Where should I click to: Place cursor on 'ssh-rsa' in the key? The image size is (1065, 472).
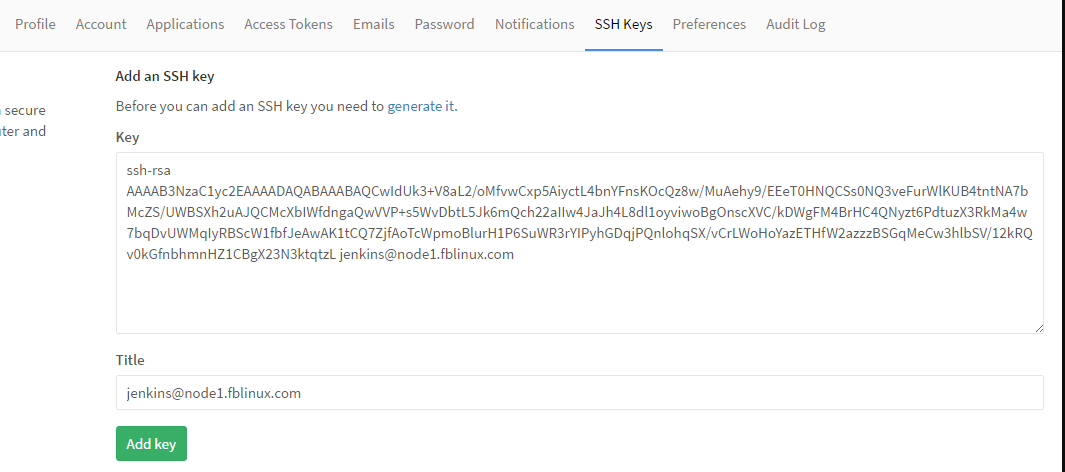point(149,170)
